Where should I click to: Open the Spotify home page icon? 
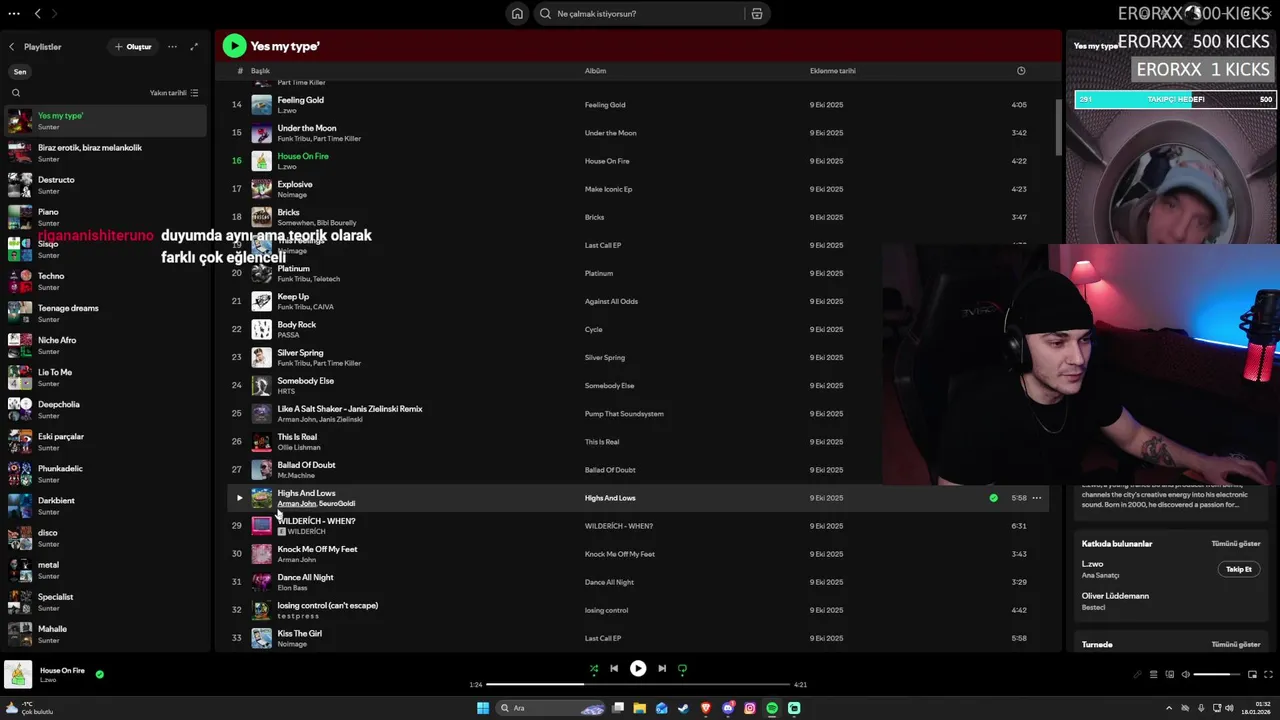pos(517,13)
